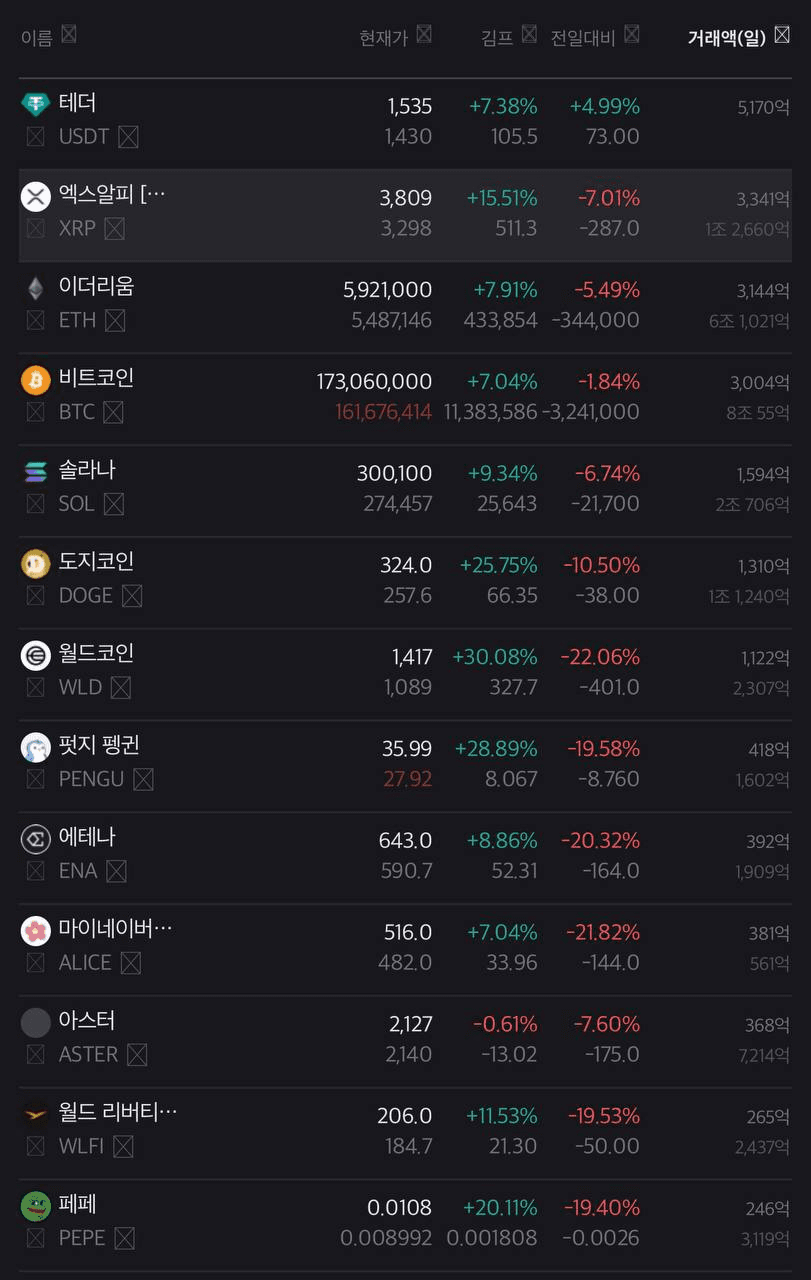Image resolution: width=811 pixels, height=1280 pixels.
Task: Toggle the small box left of USDT
Action: (x=36, y=137)
